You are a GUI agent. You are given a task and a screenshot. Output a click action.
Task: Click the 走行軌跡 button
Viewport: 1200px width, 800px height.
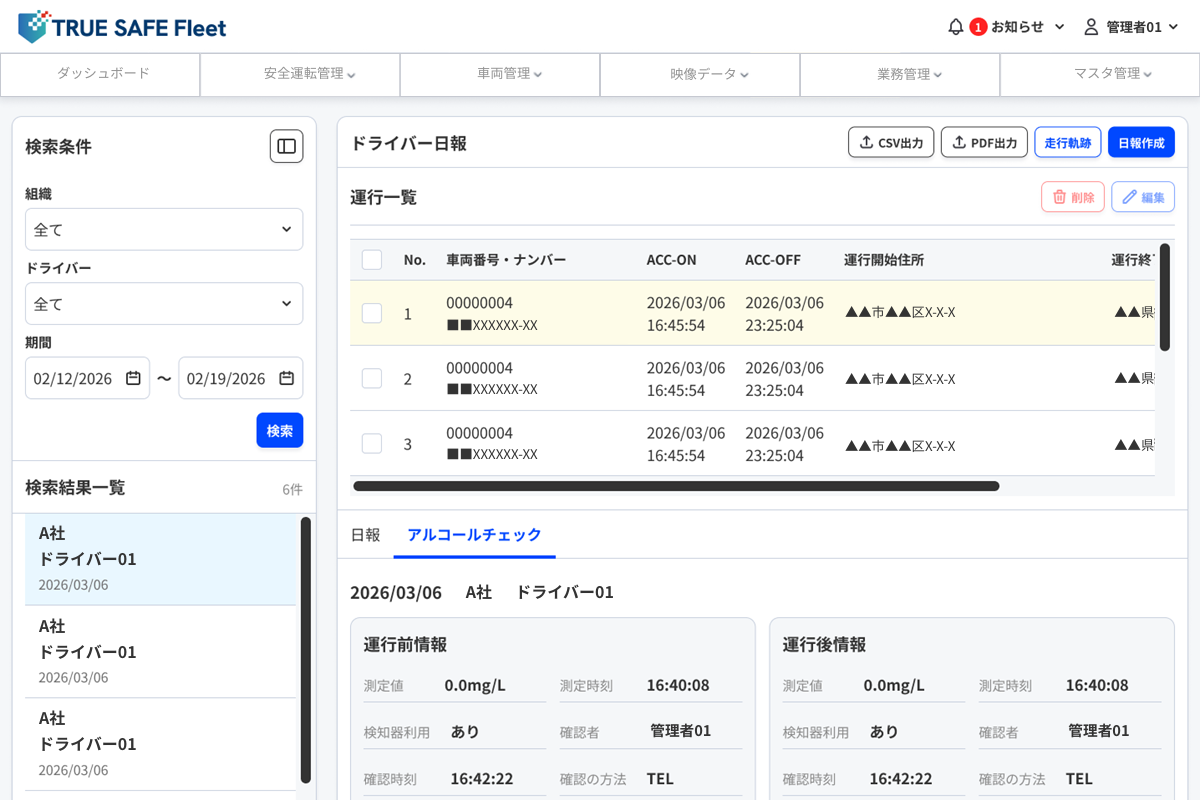(1068, 142)
